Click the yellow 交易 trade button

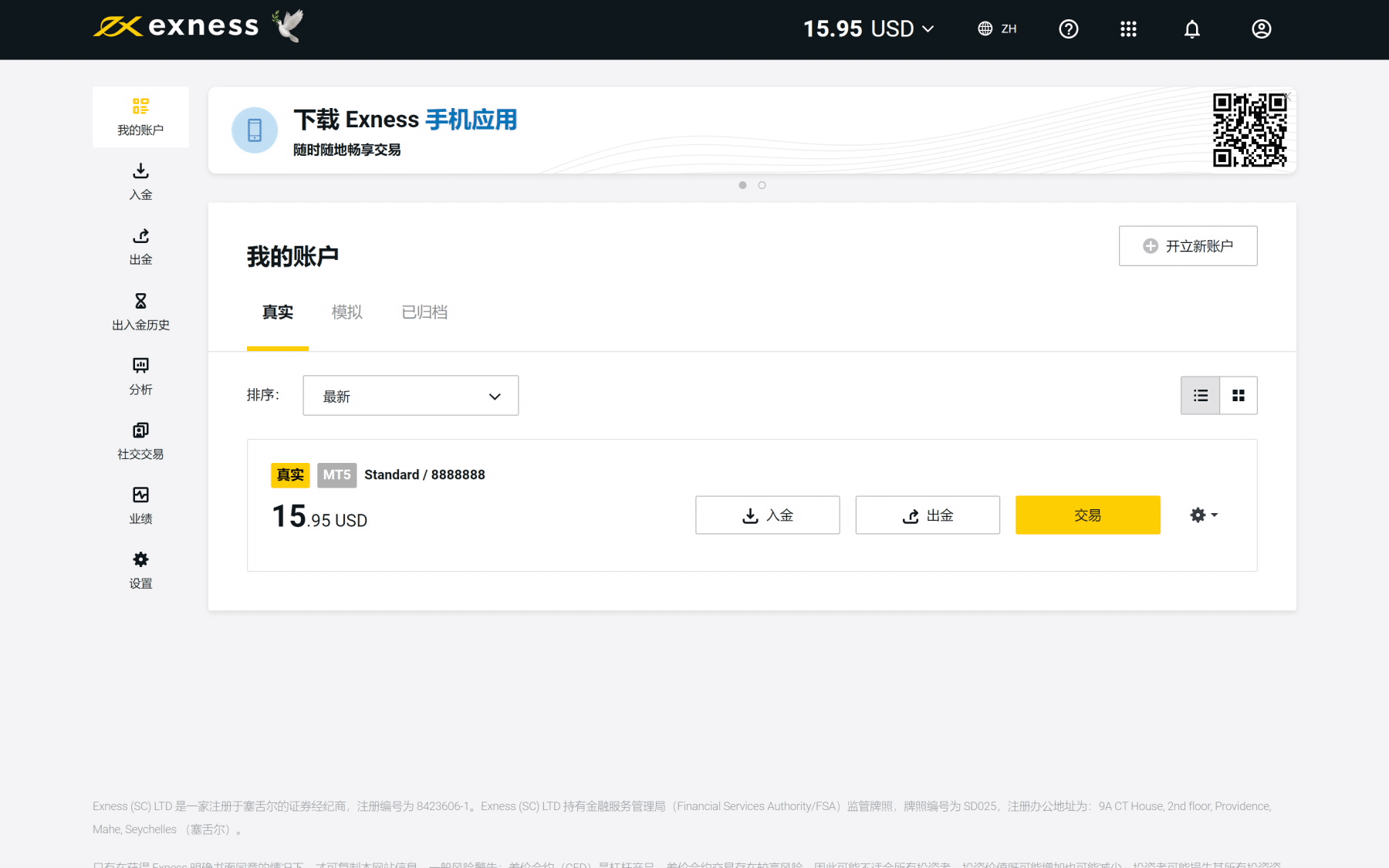1087,515
